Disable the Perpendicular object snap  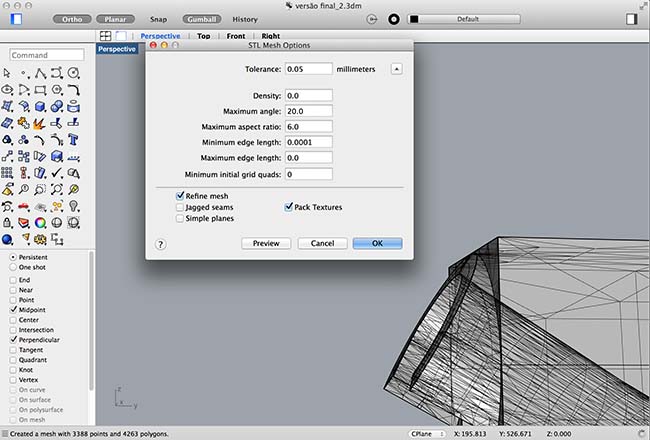(x=13, y=340)
